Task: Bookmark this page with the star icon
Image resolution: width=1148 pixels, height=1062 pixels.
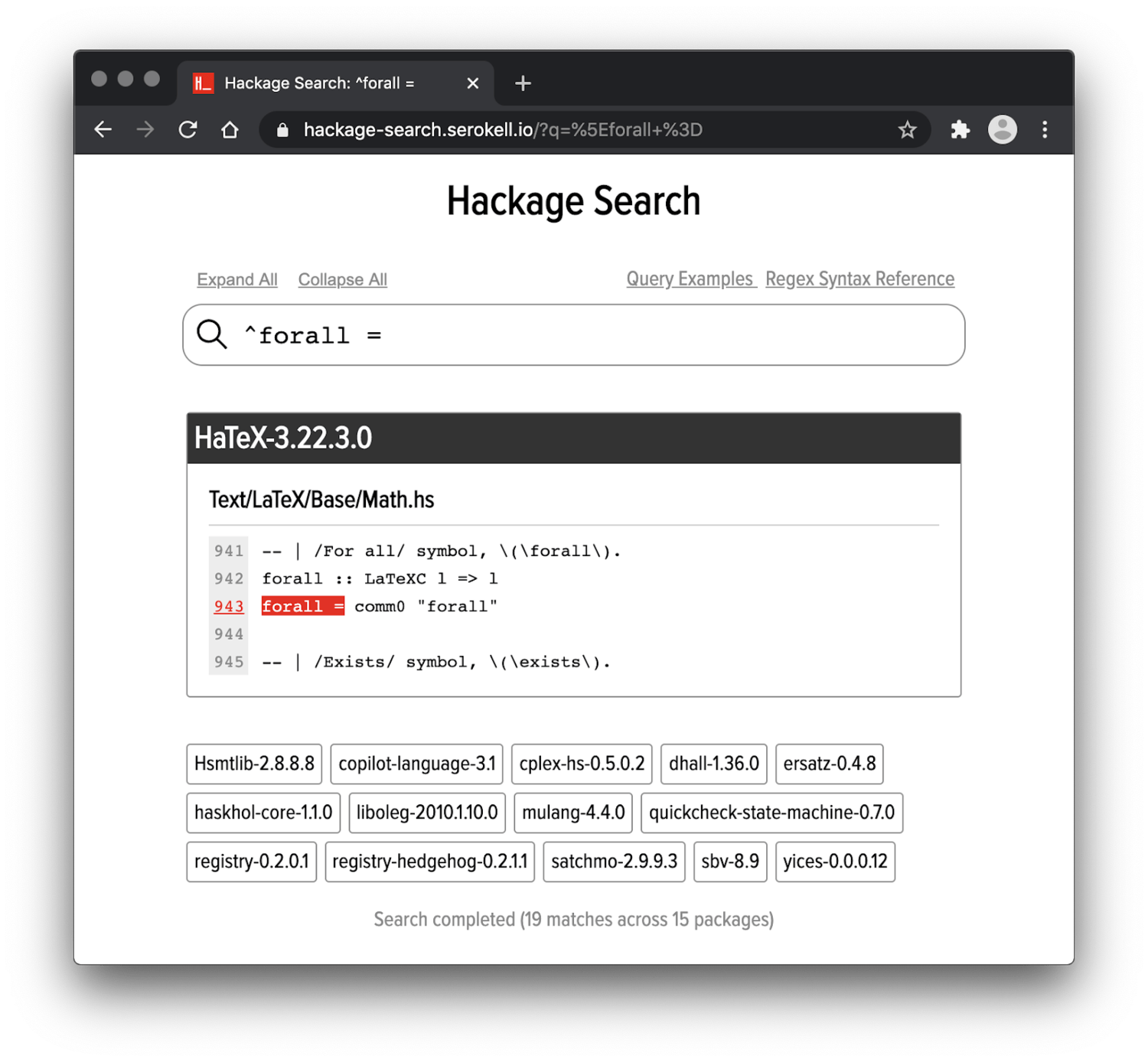Action: point(907,130)
